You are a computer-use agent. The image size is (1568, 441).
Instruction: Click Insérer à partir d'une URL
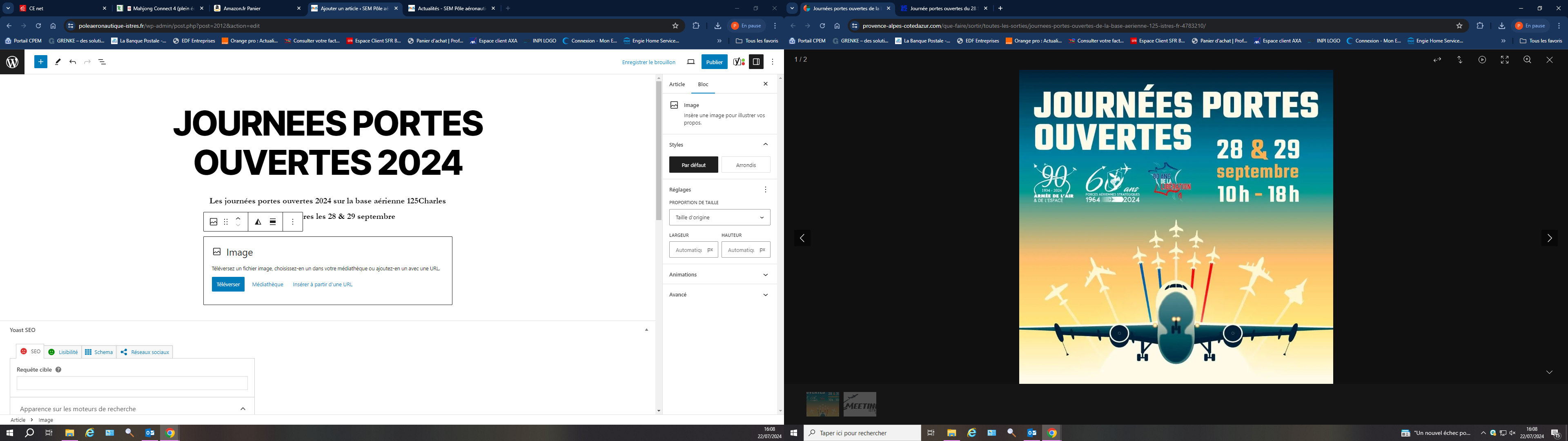click(323, 285)
